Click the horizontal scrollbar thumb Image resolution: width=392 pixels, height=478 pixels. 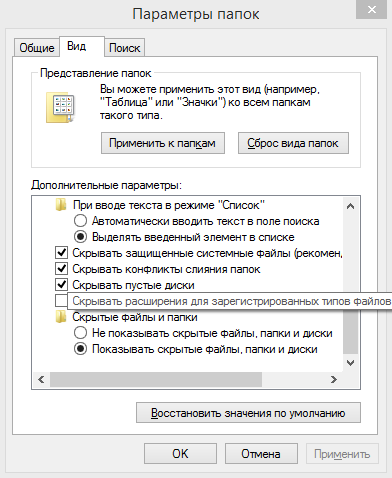[156, 379]
